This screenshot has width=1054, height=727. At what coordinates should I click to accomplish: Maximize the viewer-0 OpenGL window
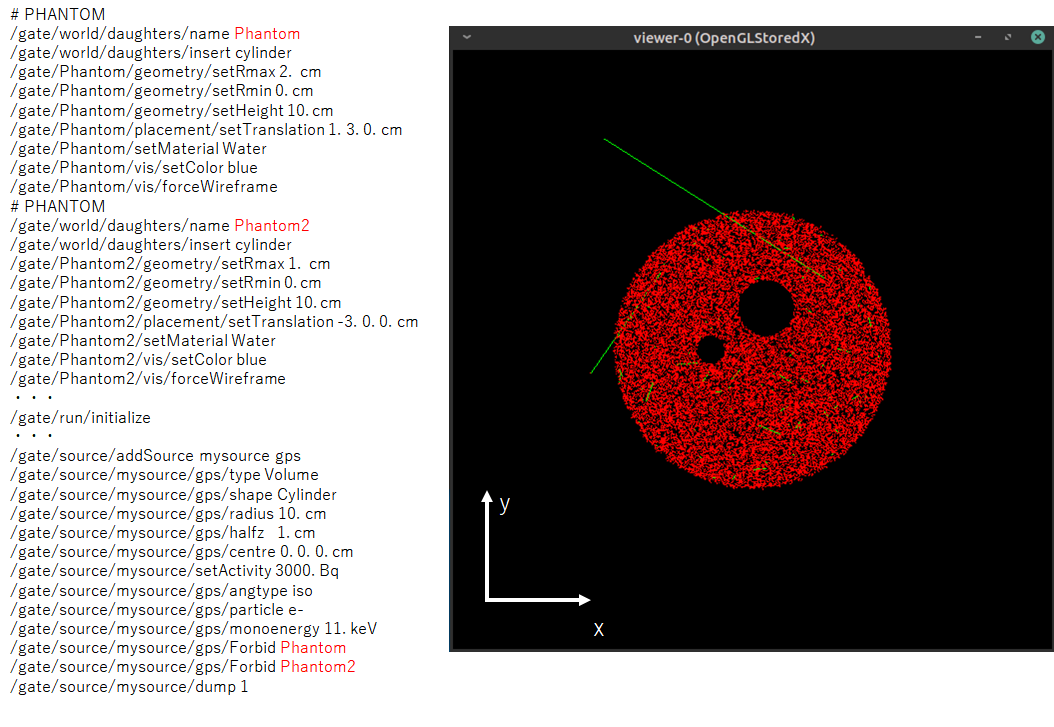1008,38
